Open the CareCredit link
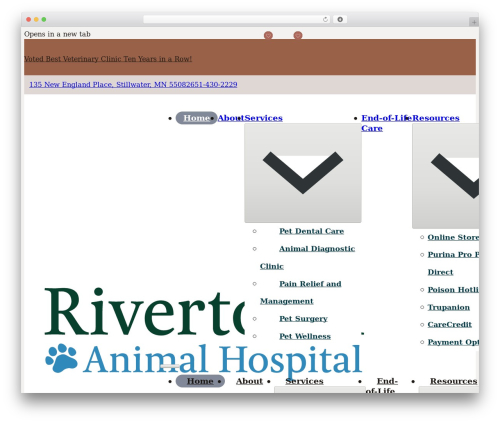The image size is (500, 423). coord(450,324)
